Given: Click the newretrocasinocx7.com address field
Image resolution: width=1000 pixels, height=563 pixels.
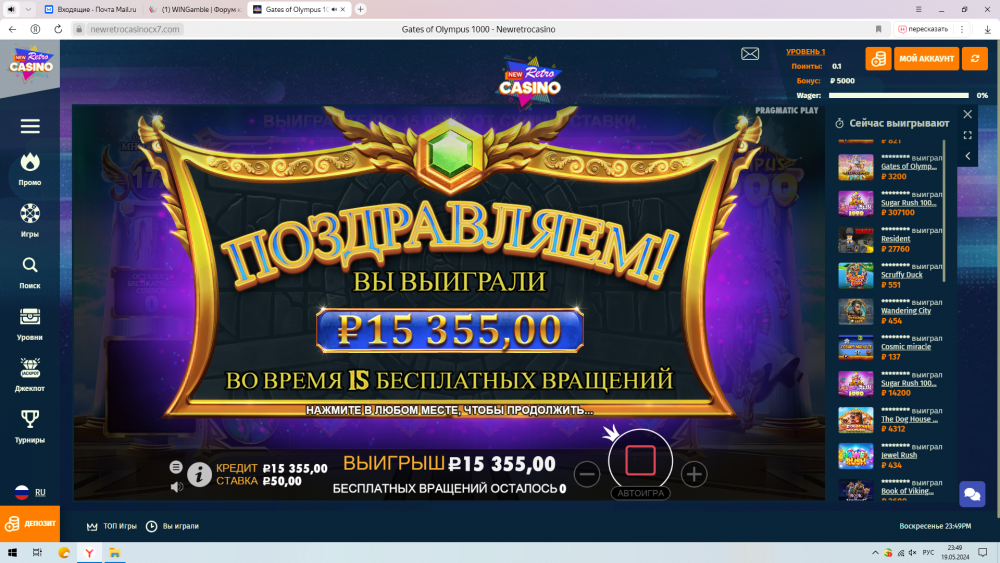Looking at the screenshot, I should [135, 29].
